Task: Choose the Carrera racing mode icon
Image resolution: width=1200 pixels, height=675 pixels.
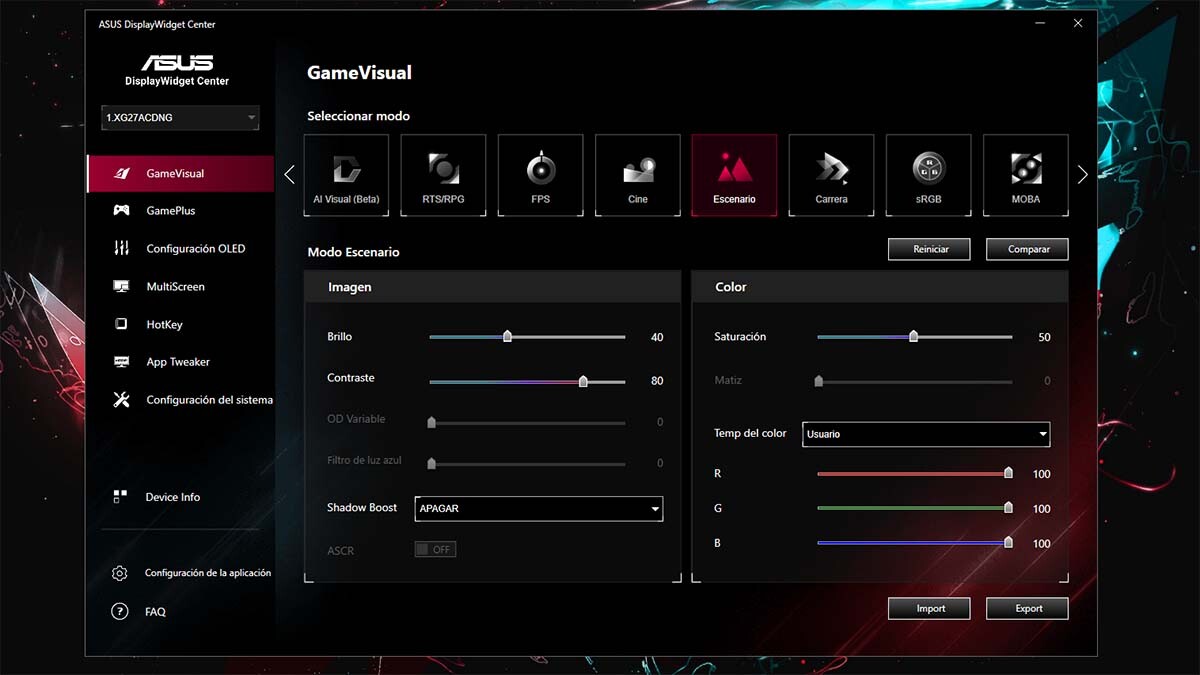Action: [831, 175]
